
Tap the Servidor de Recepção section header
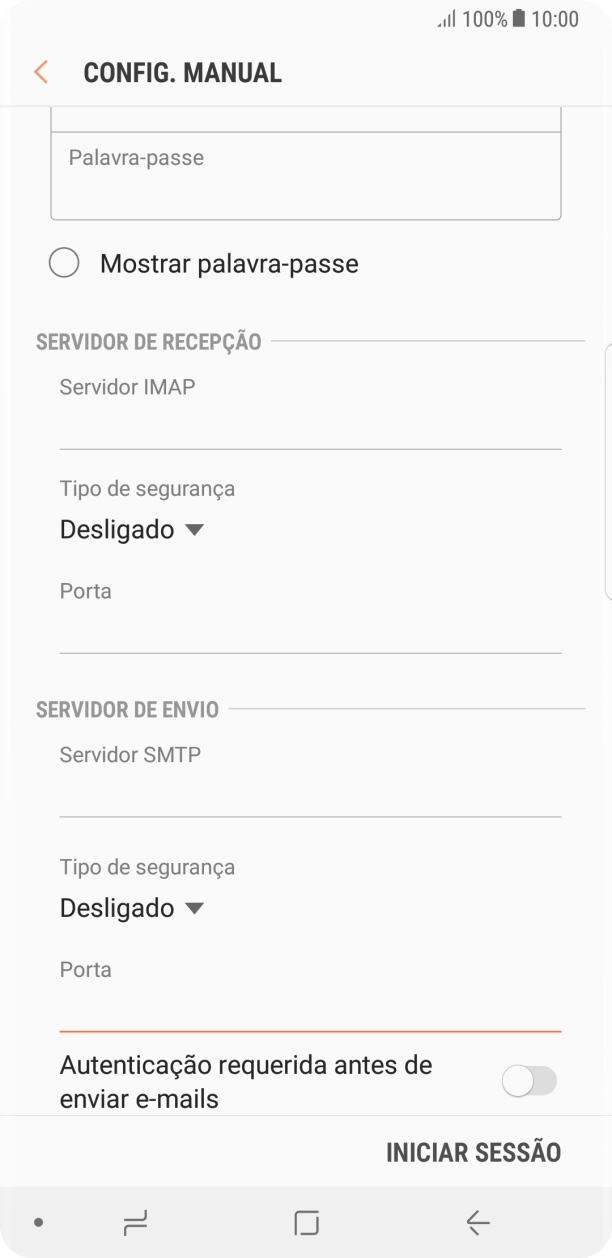148,341
